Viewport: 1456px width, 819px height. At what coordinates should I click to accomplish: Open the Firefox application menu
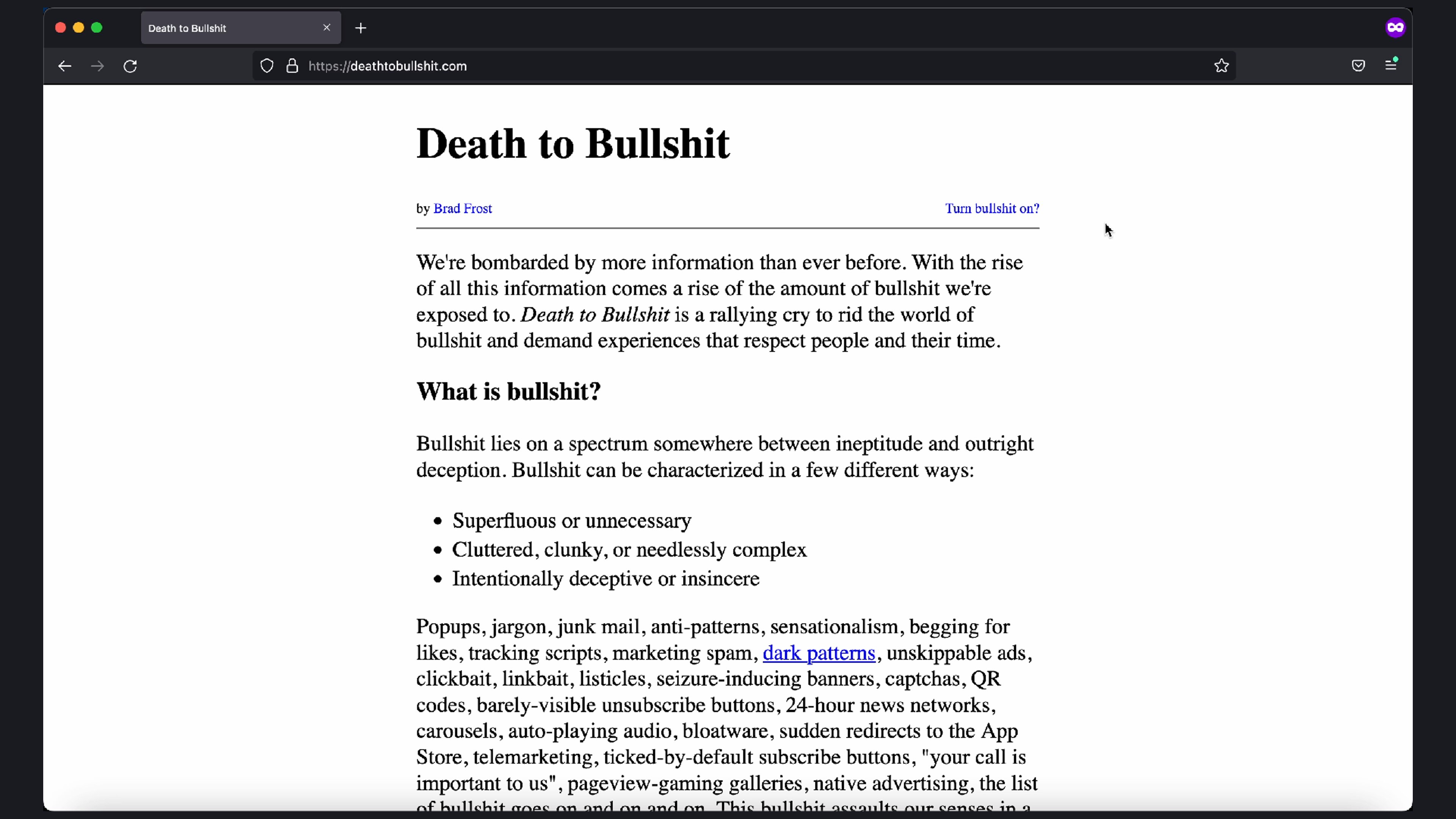pyautogui.click(x=1391, y=65)
